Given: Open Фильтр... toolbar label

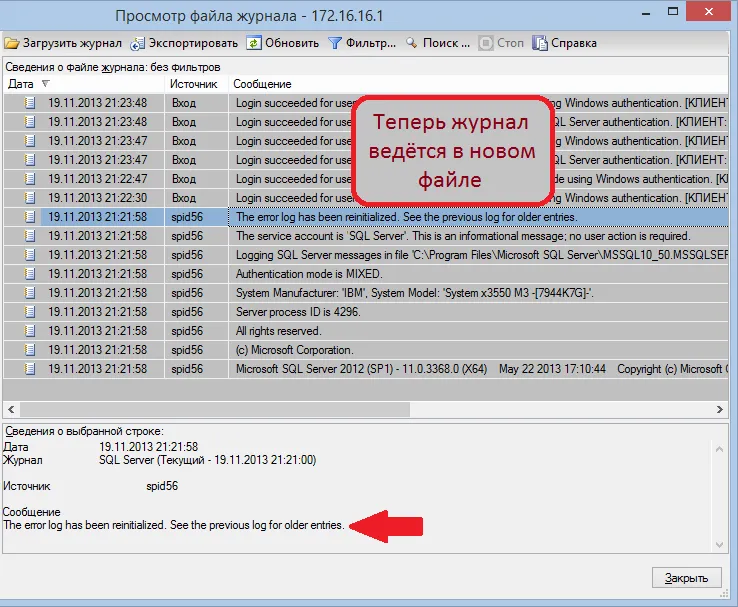Looking at the screenshot, I should coord(371,43).
